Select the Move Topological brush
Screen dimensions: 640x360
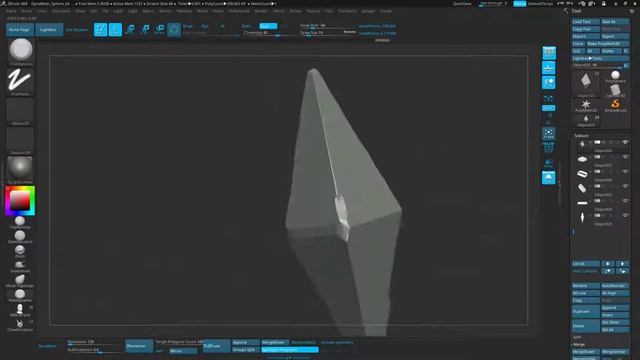click(20, 281)
